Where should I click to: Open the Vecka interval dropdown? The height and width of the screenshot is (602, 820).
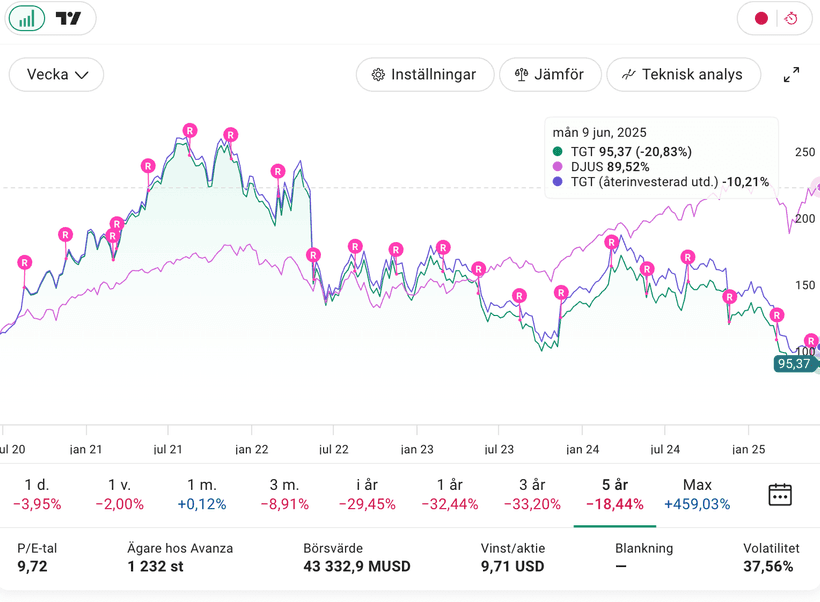tap(57, 75)
